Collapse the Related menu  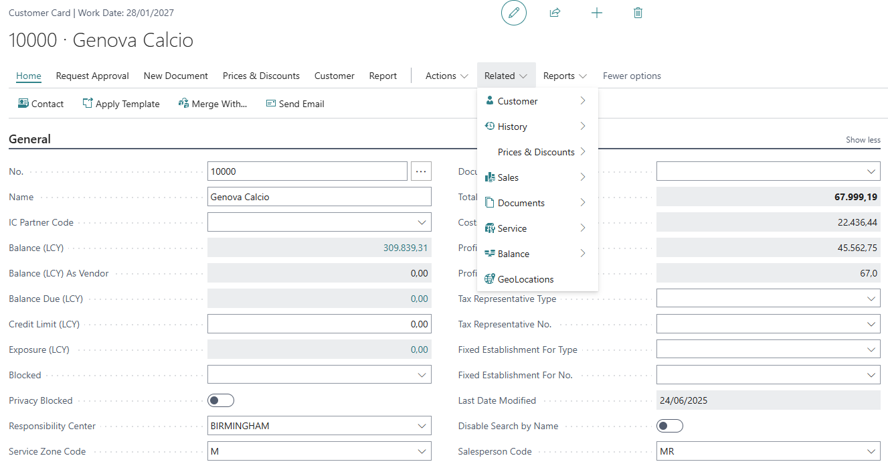pos(506,76)
